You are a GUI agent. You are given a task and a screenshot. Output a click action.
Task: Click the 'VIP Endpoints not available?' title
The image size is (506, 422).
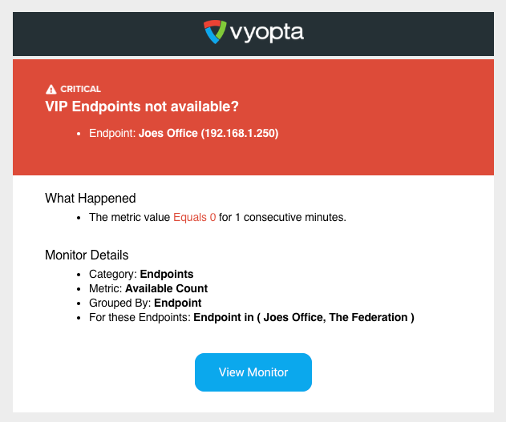tap(142, 106)
